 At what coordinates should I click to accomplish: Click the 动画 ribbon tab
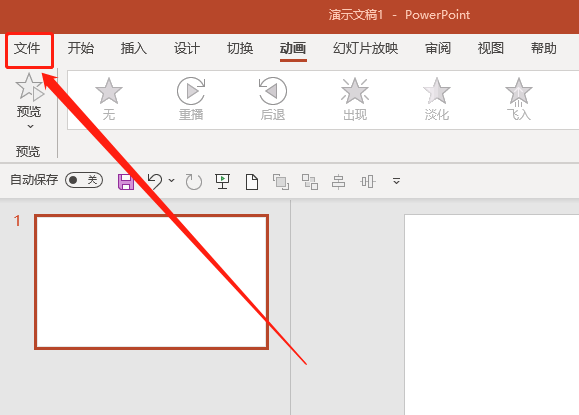click(293, 48)
